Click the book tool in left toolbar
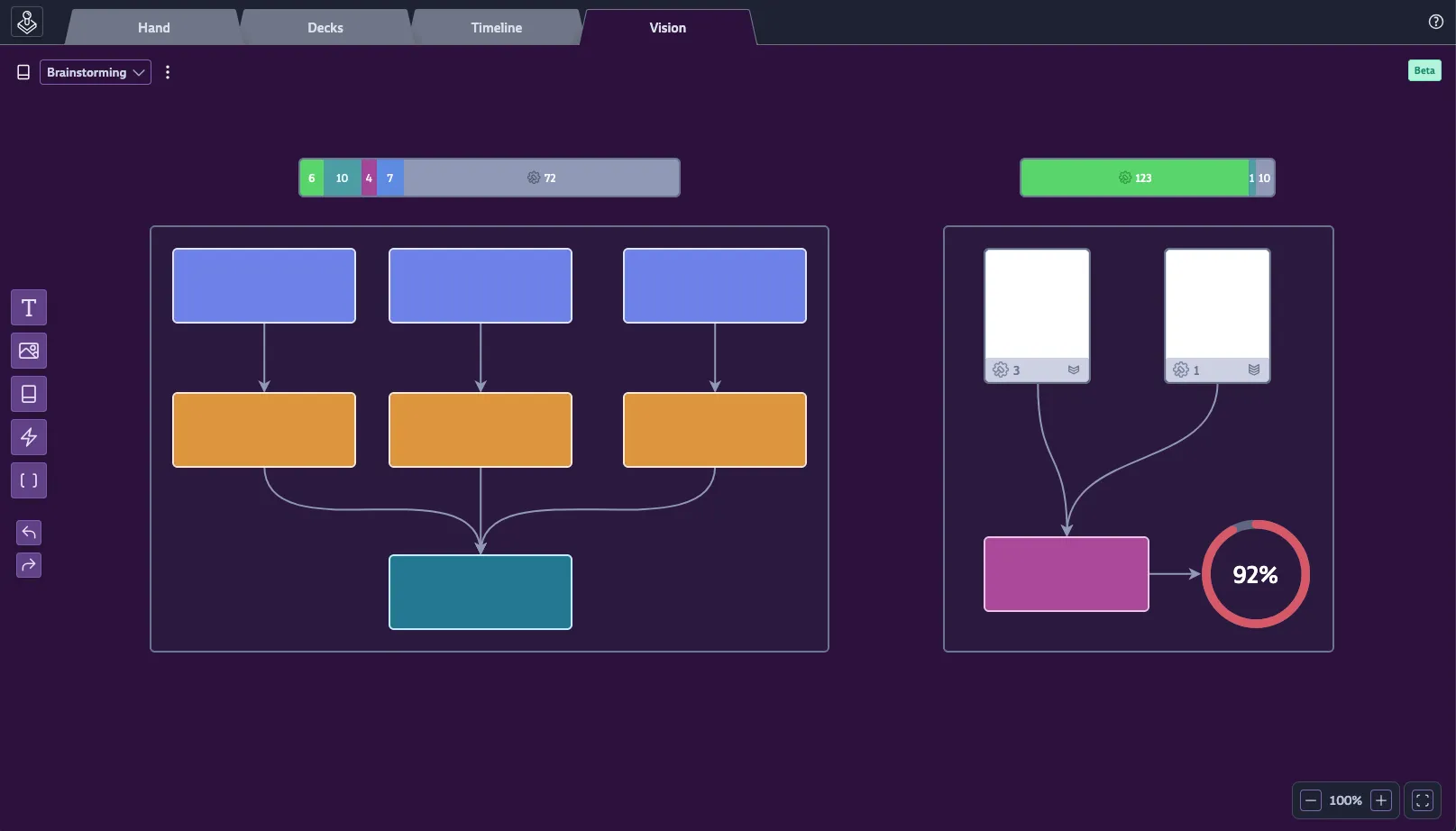This screenshot has height=831, width=1456. click(29, 395)
